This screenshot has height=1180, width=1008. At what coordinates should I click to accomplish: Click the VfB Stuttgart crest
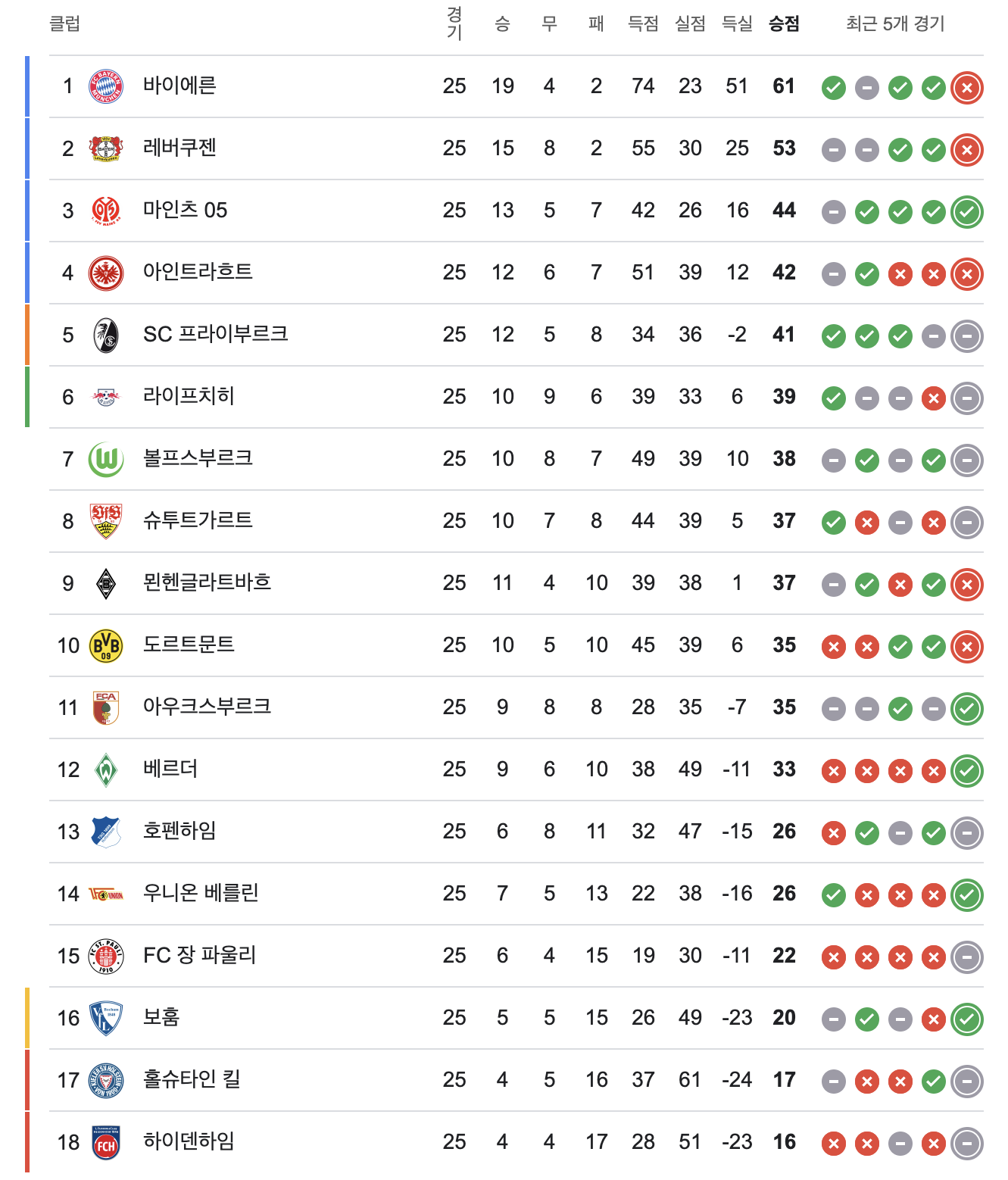point(106,521)
